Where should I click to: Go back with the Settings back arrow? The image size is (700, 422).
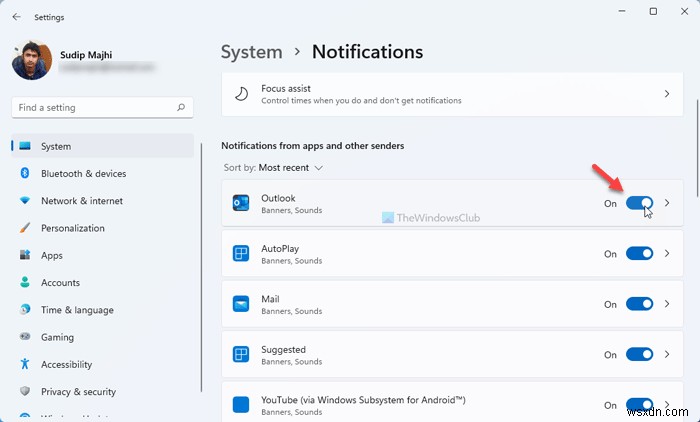pyautogui.click(x=17, y=17)
